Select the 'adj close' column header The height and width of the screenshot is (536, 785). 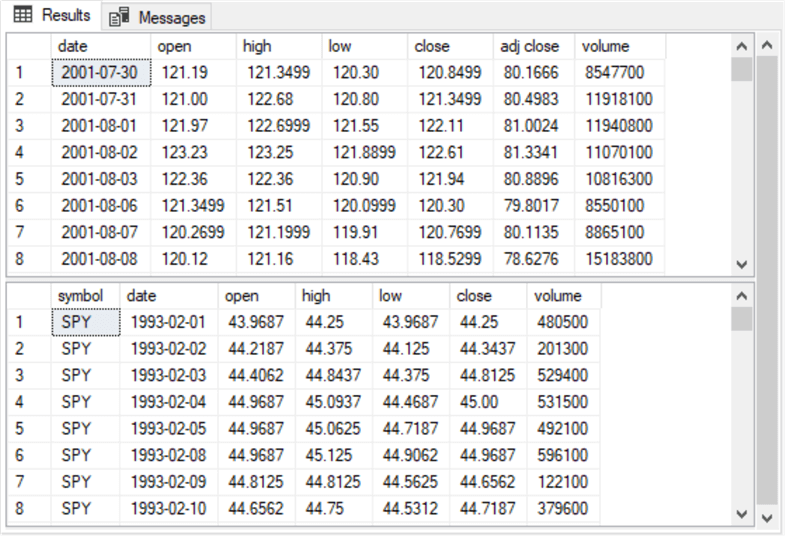534,46
